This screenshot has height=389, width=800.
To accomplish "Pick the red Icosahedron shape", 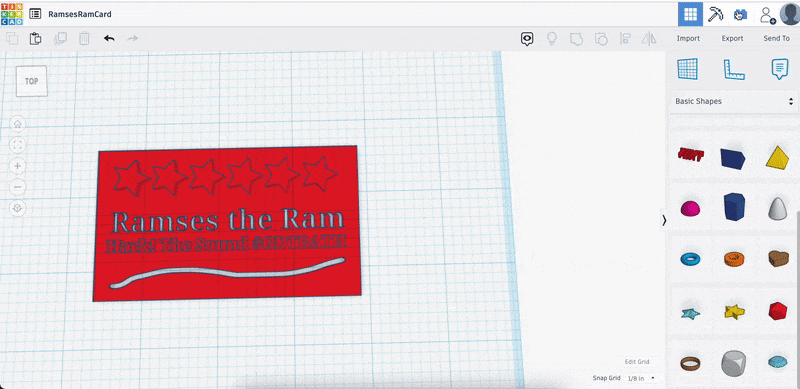I will (x=778, y=311).
